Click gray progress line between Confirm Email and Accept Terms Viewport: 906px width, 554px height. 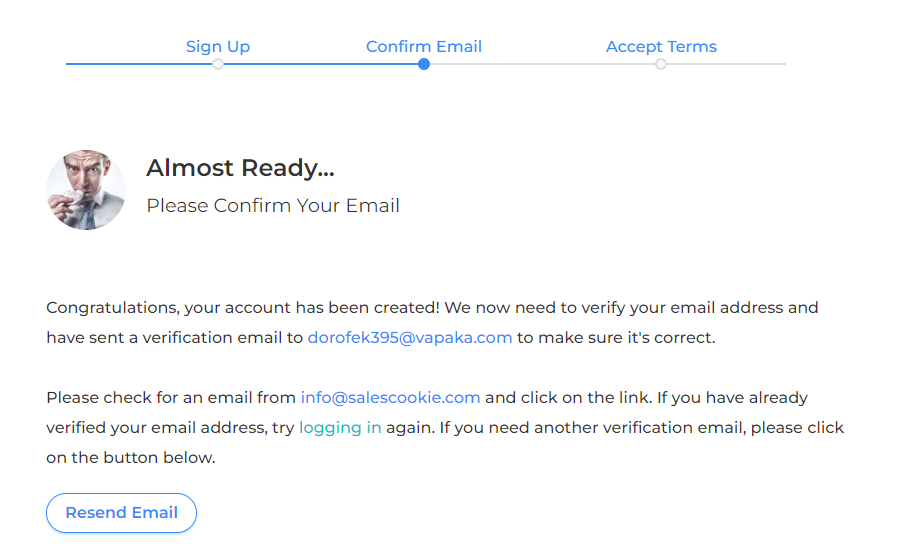click(543, 64)
